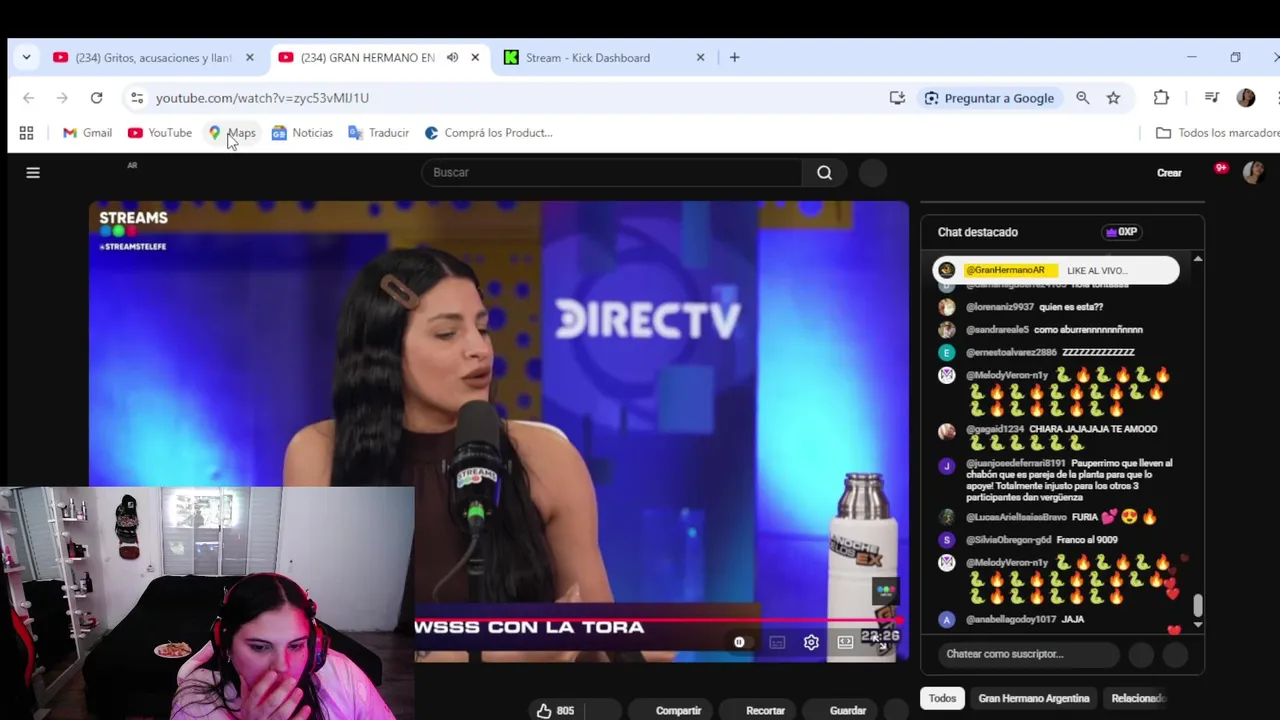The height and width of the screenshot is (720, 1280).
Task: Open a new browser tab
Action: (x=734, y=58)
